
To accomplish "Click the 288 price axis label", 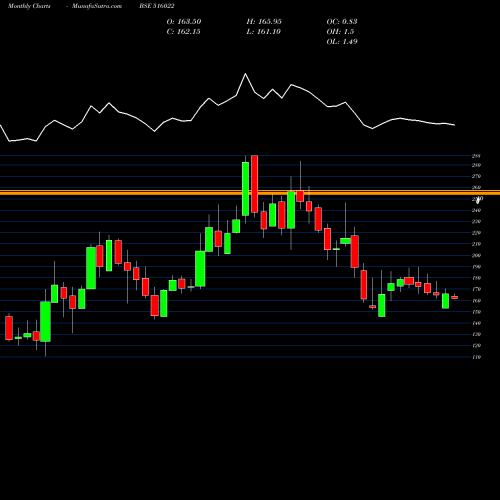I will 476,156.
